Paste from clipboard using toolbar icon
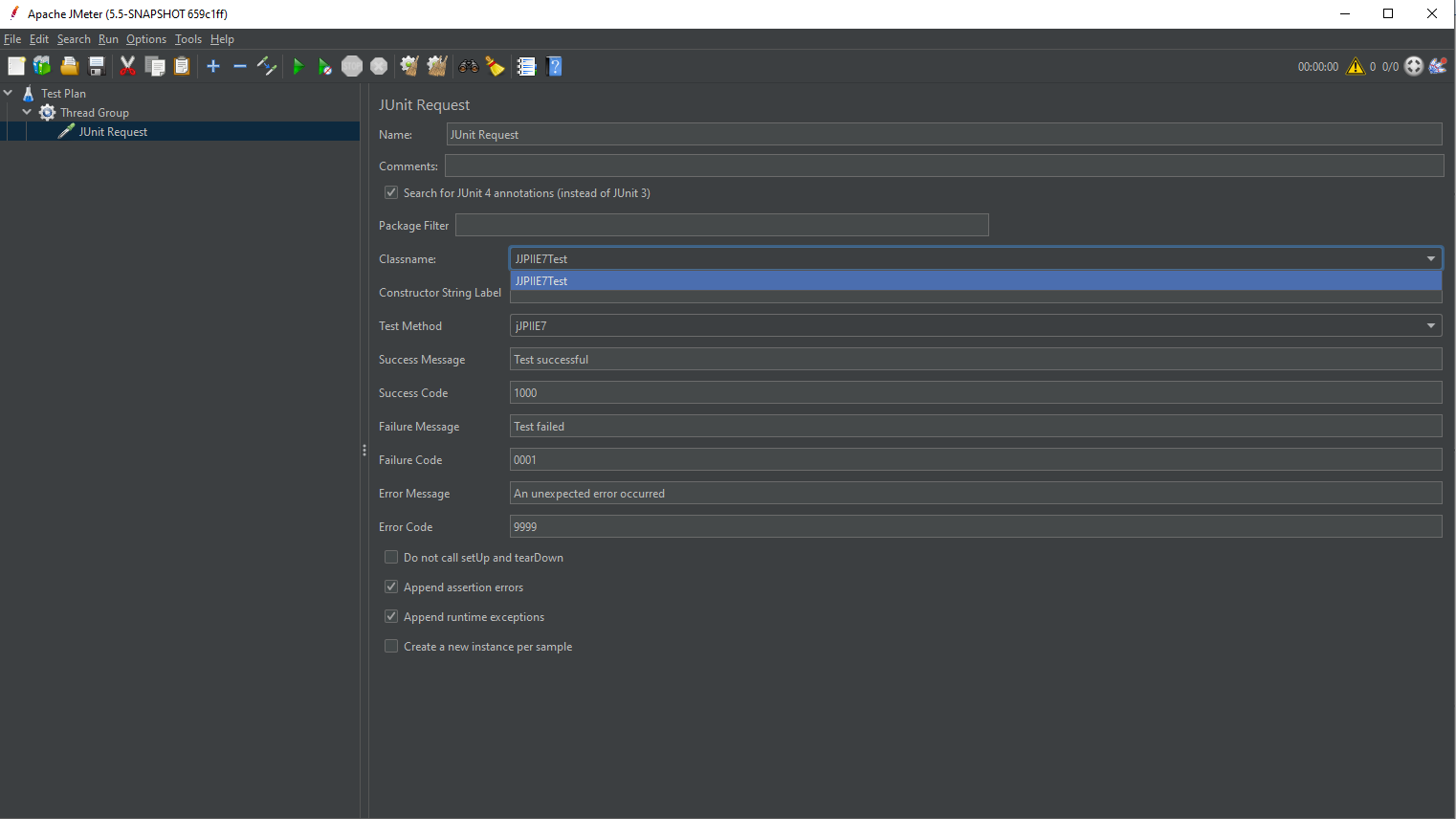This screenshot has width=1456, height=819. [182, 66]
